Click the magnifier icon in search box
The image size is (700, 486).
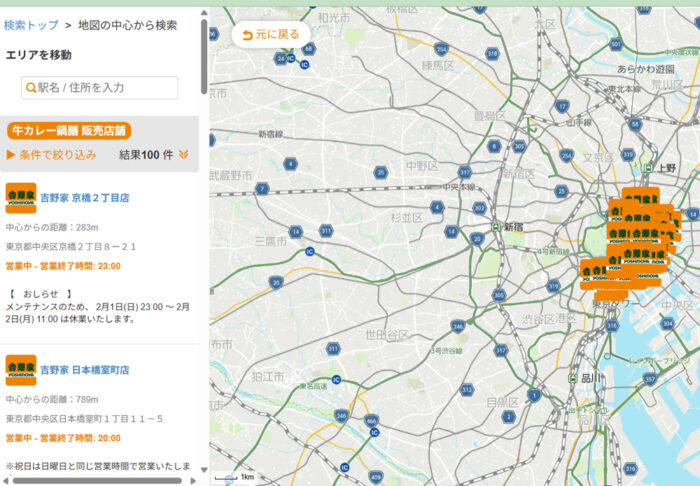click(31, 88)
